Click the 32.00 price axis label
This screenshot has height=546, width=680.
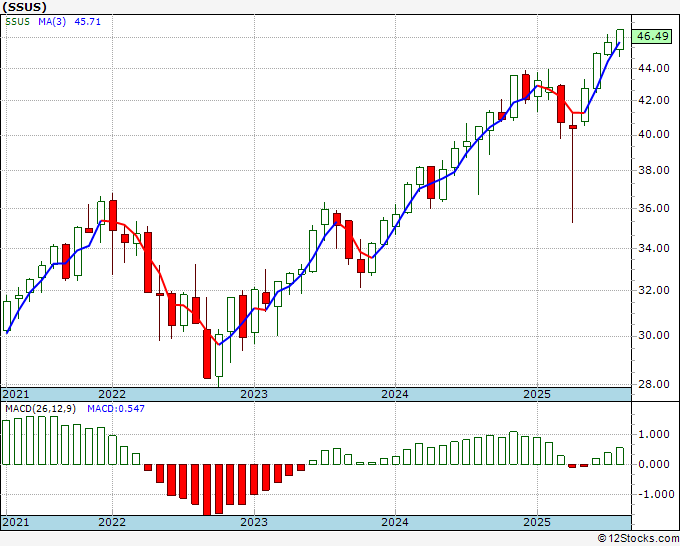pos(654,290)
